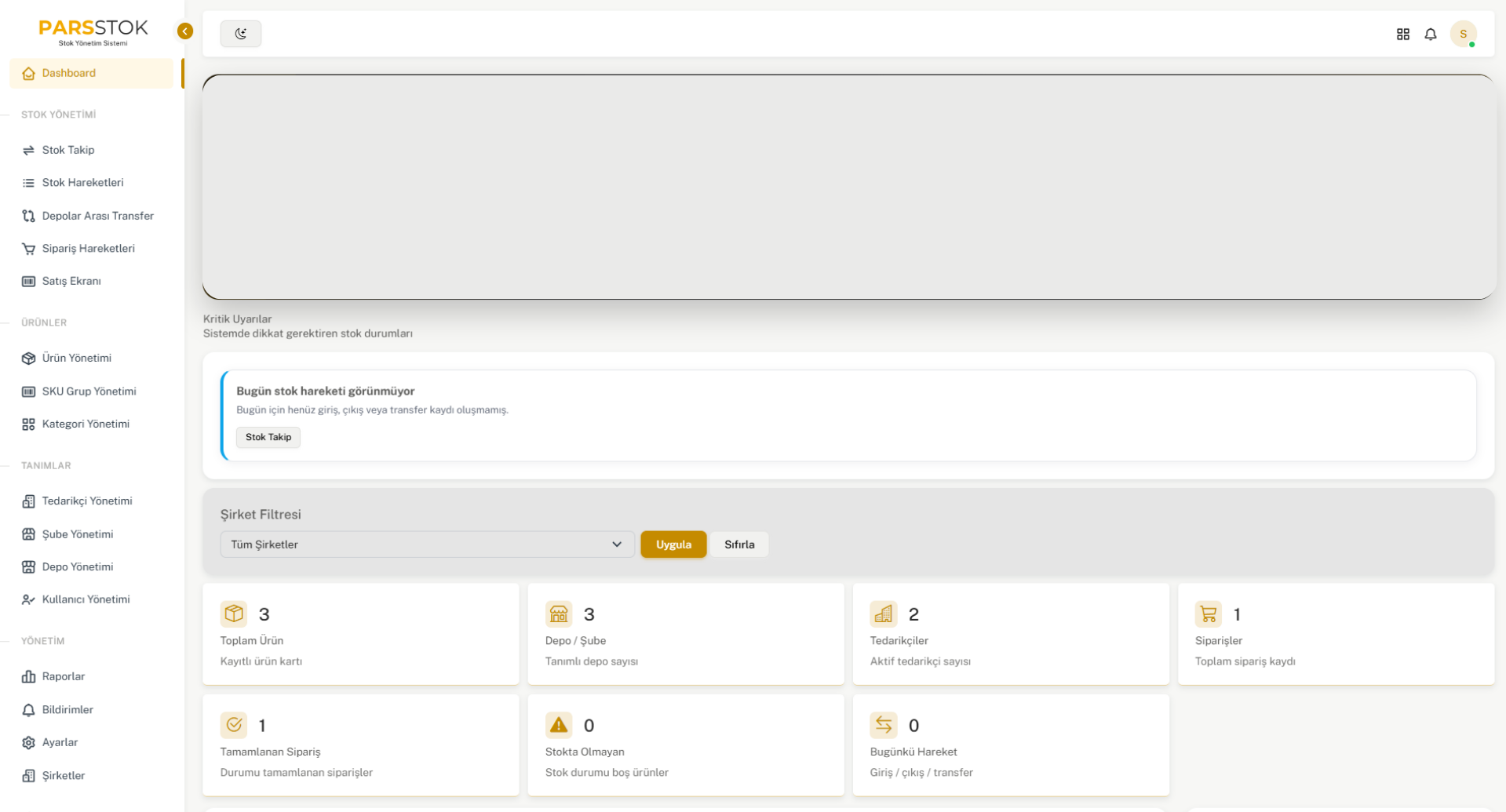Click the Stok Takip button in the alert
Screen dimensions: 1506x812
click(x=268, y=437)
